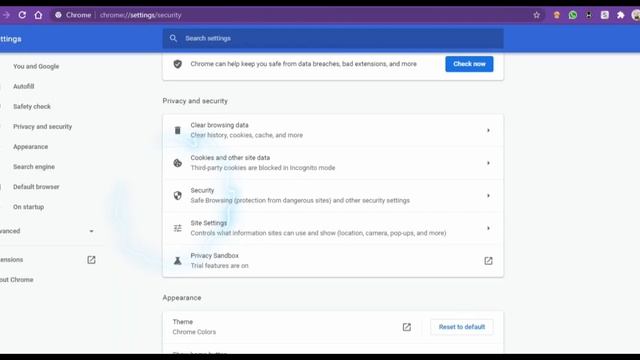Click the forward navigation arrow
The image size is (640, 360).
click(x=6, y=15)
